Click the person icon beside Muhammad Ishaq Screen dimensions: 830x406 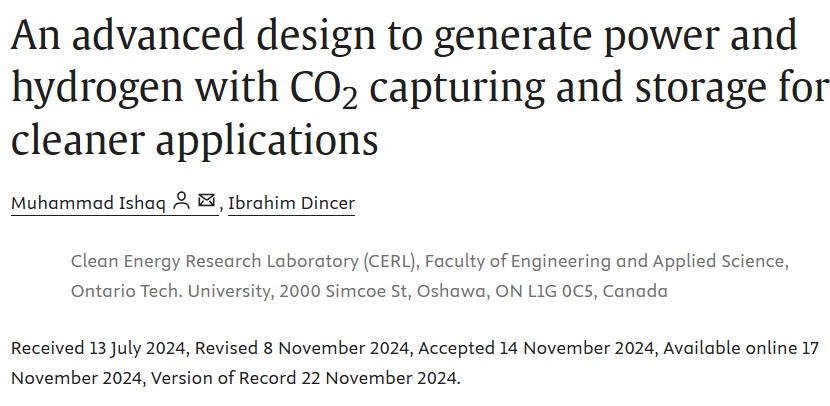click(181, 202)
